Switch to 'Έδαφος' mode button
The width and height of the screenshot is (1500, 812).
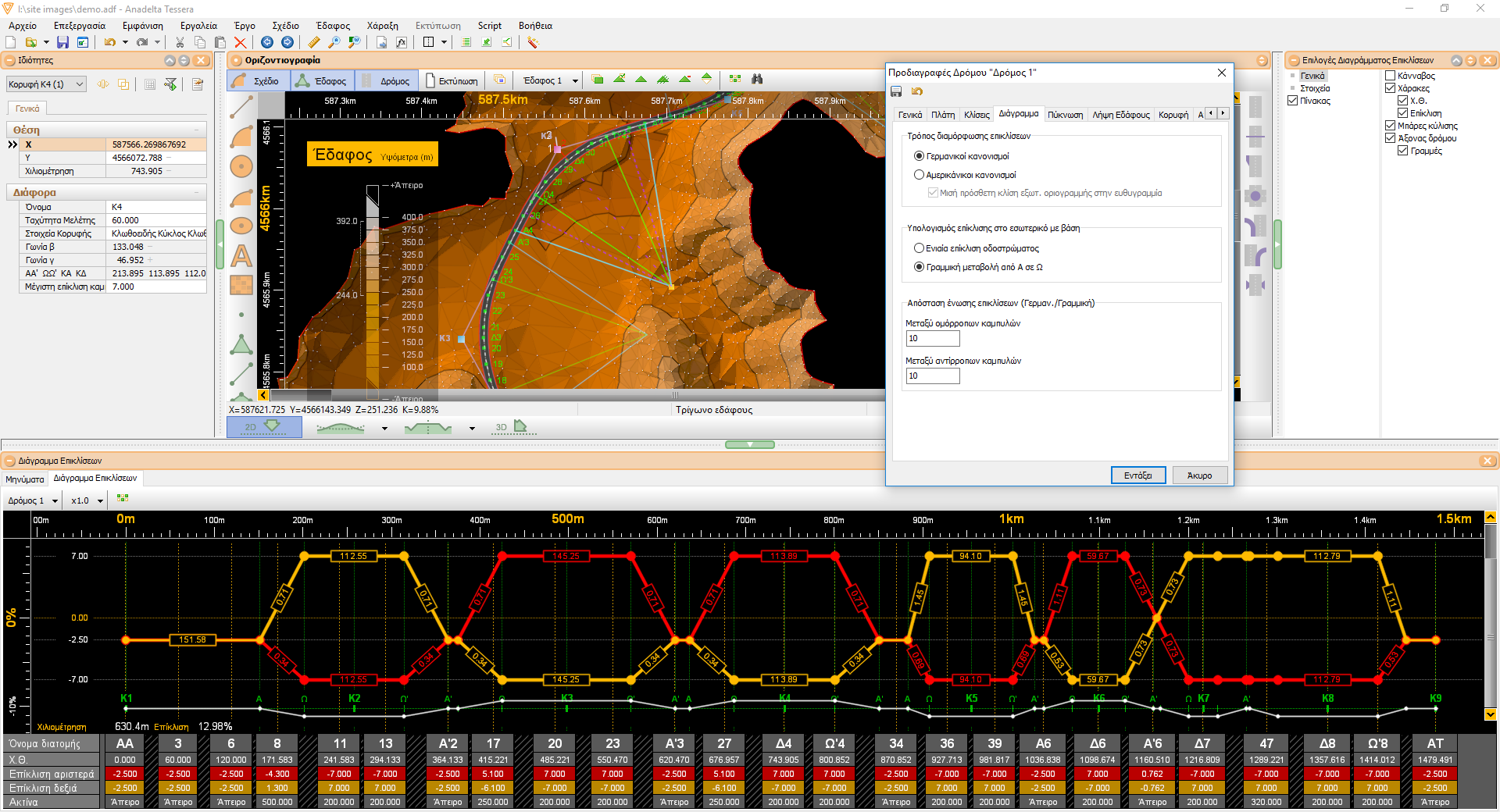pyautogui.click(x=322, y=80)
